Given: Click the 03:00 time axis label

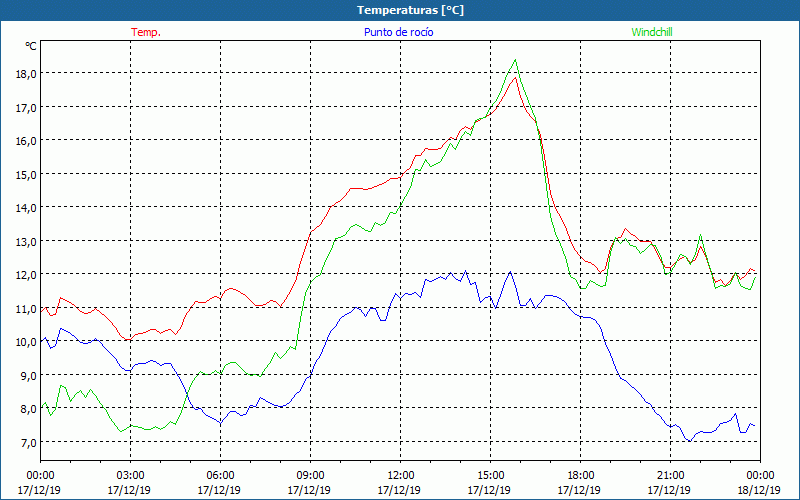Looking at the screenshot, I should pos(130,476).
